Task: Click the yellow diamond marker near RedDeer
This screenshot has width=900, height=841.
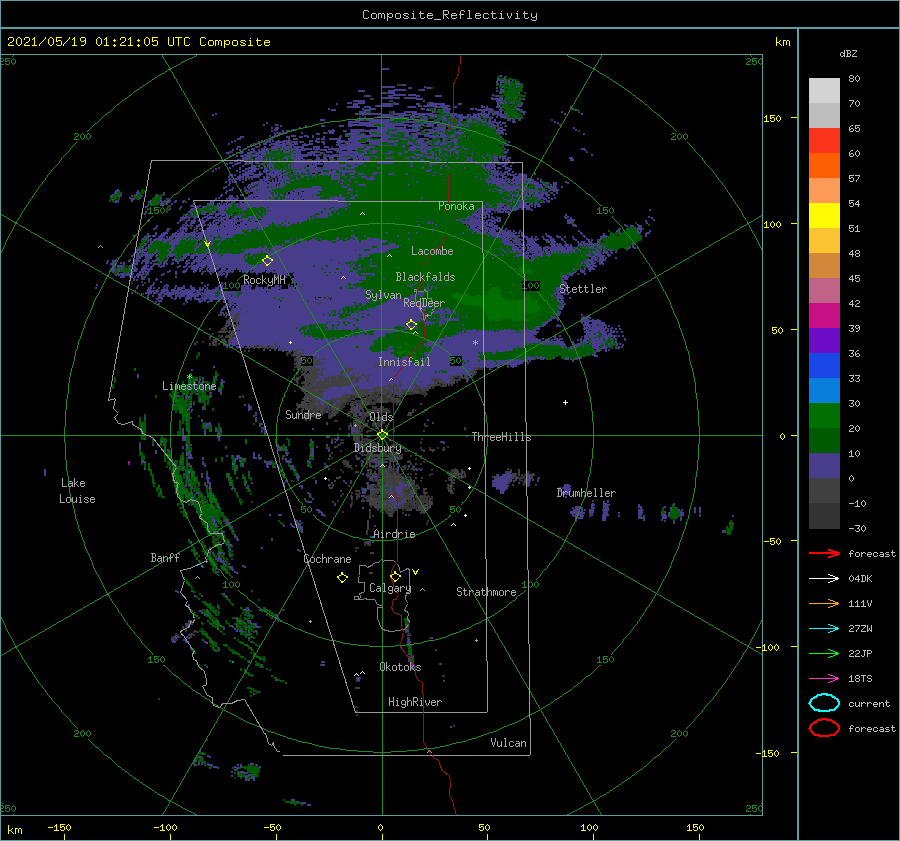Action: pyautogui.click(x=412, y=325)
